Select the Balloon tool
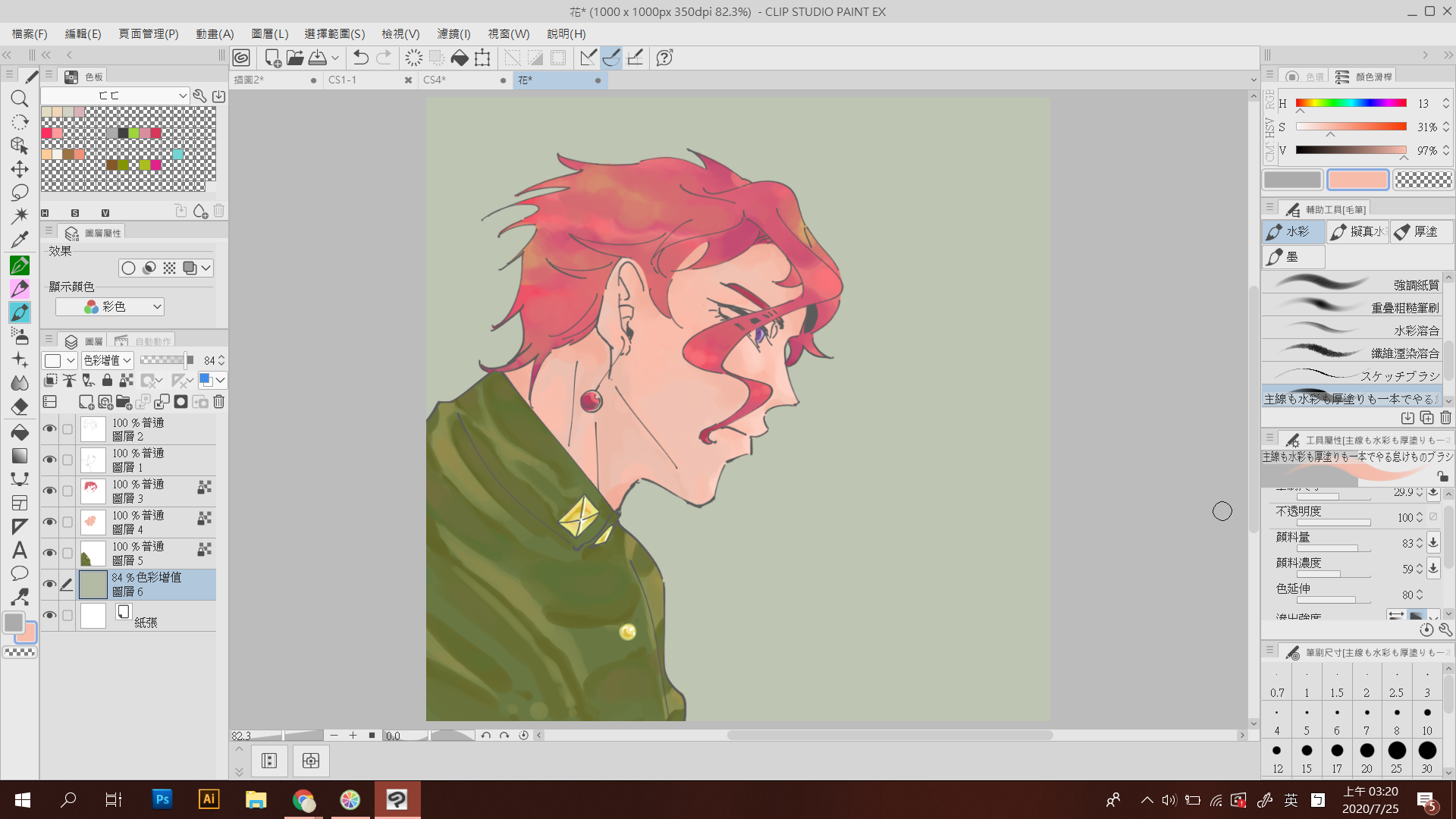Image resolution: width=1456 pixels, height=819 pixels. click(20, 573)
